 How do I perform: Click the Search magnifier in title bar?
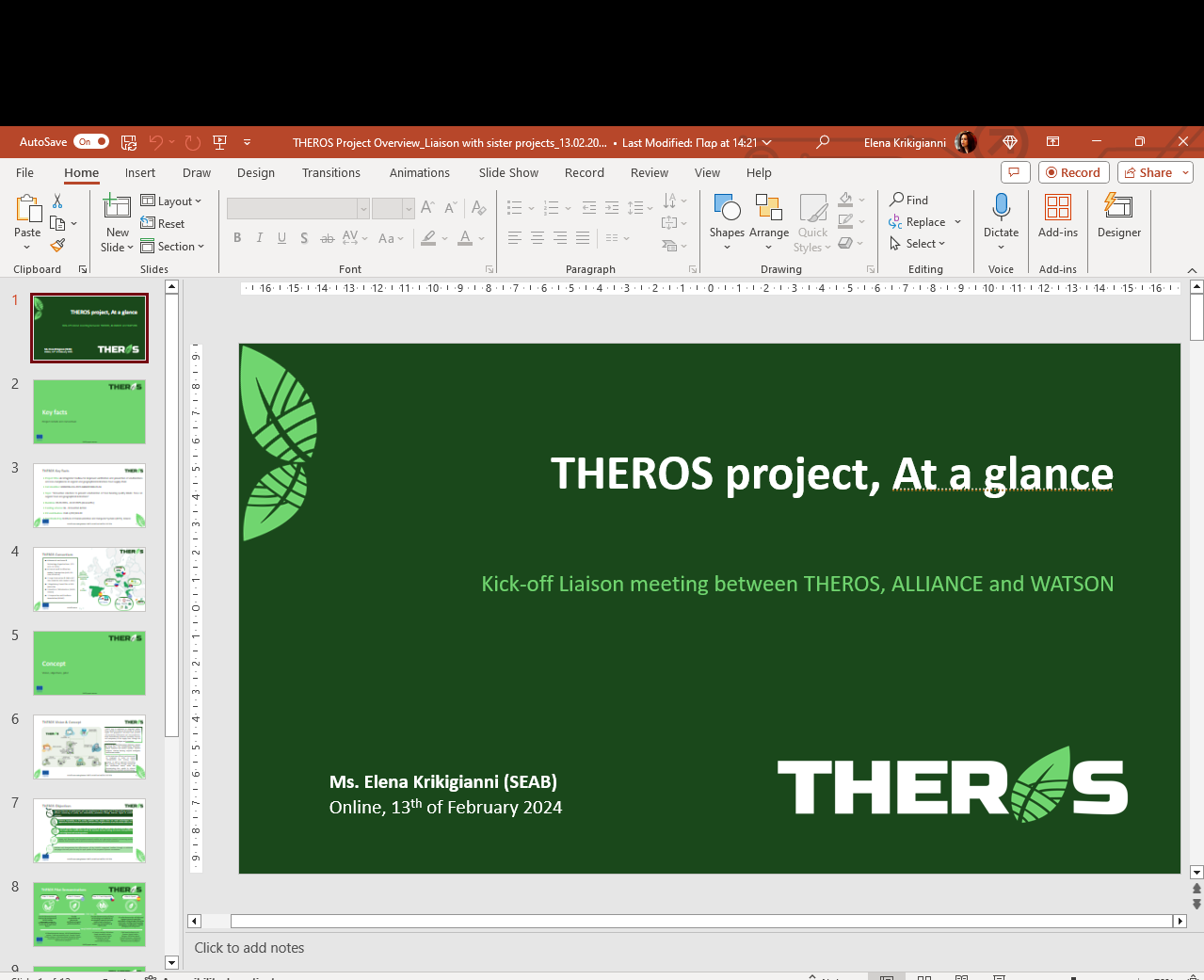click(823, 142)
